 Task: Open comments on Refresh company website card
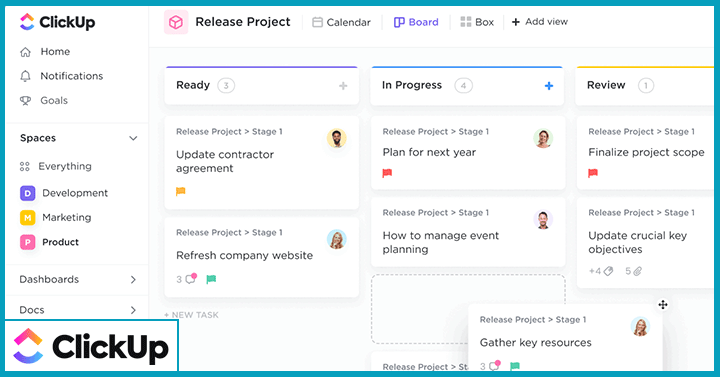coord(190,278)
